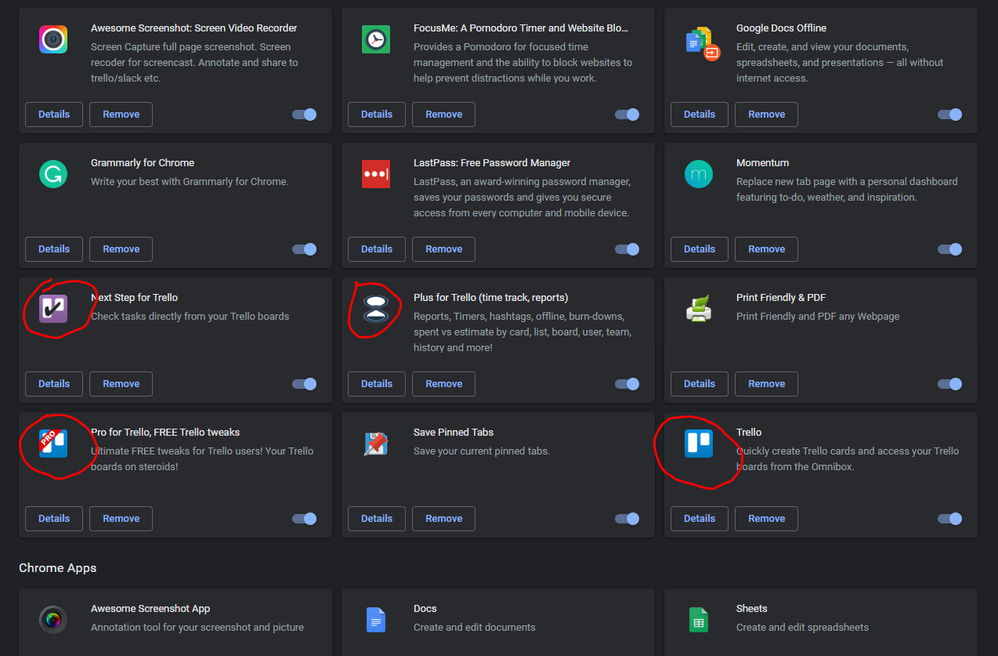This screenshot has height=656, width=998.
Task: Remove the Momentum extension
Action: (766, 249)
